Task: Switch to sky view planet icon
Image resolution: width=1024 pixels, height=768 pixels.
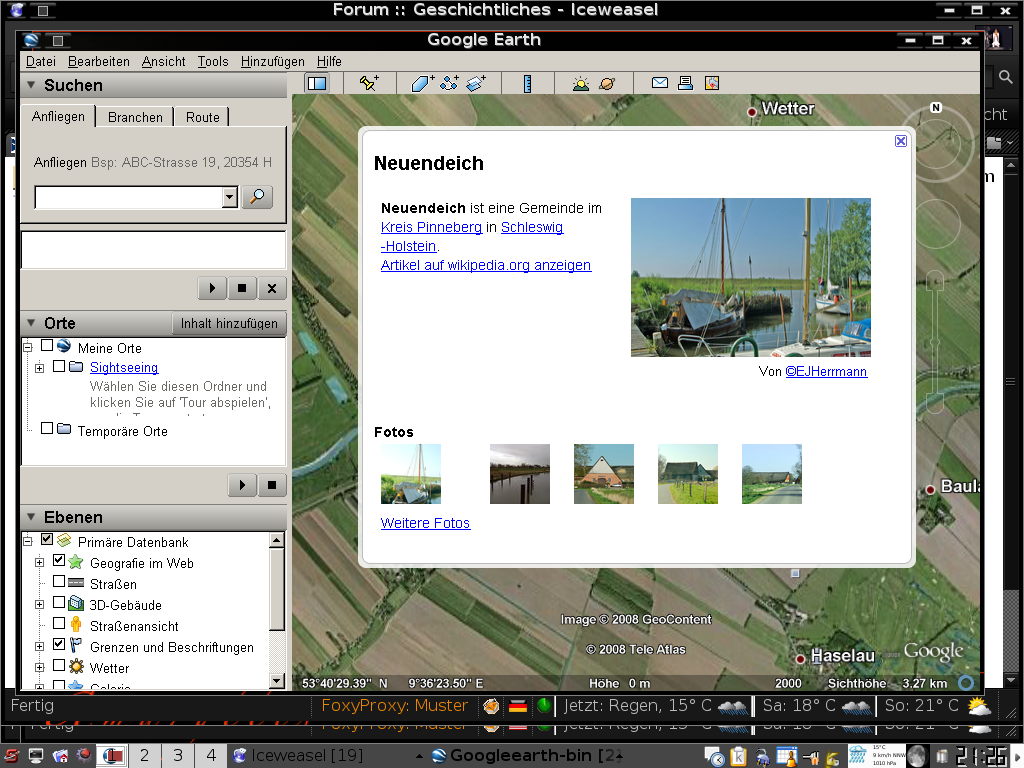Action: click(x=607, y=84)
